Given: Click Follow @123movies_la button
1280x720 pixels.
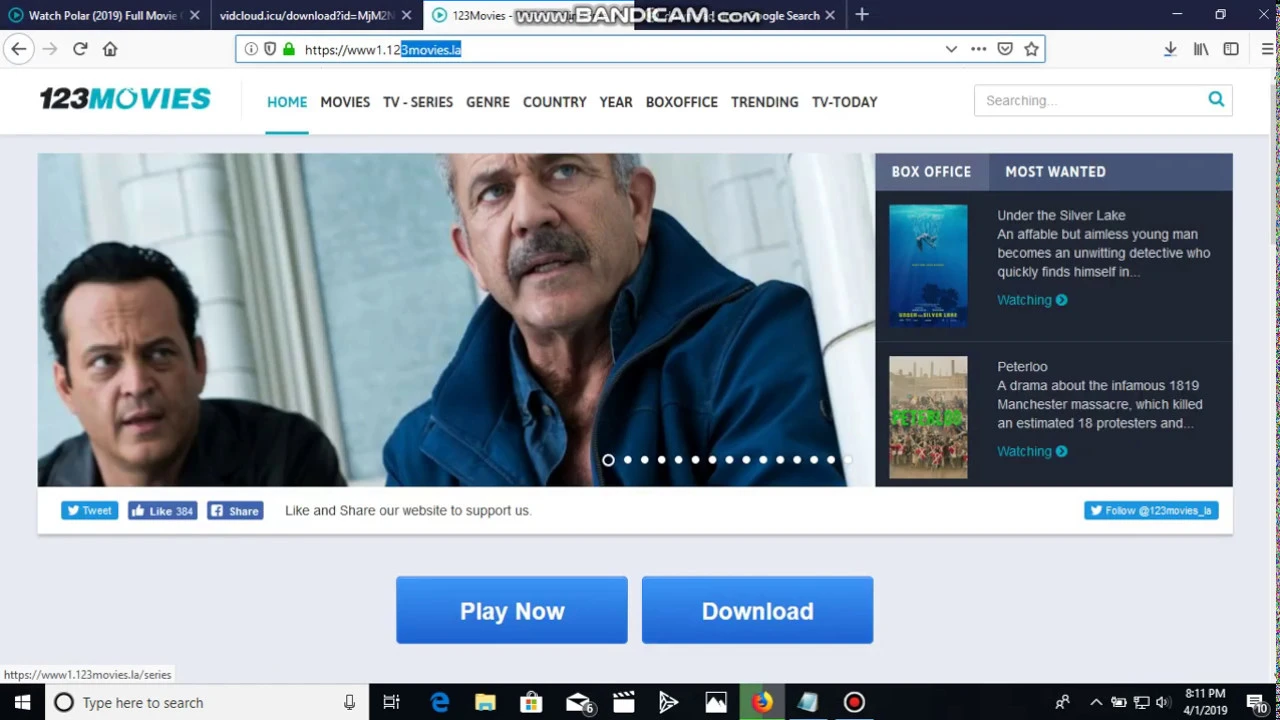Looking at the screenshot, I should pyautogui.click(x=1151, y=510).
